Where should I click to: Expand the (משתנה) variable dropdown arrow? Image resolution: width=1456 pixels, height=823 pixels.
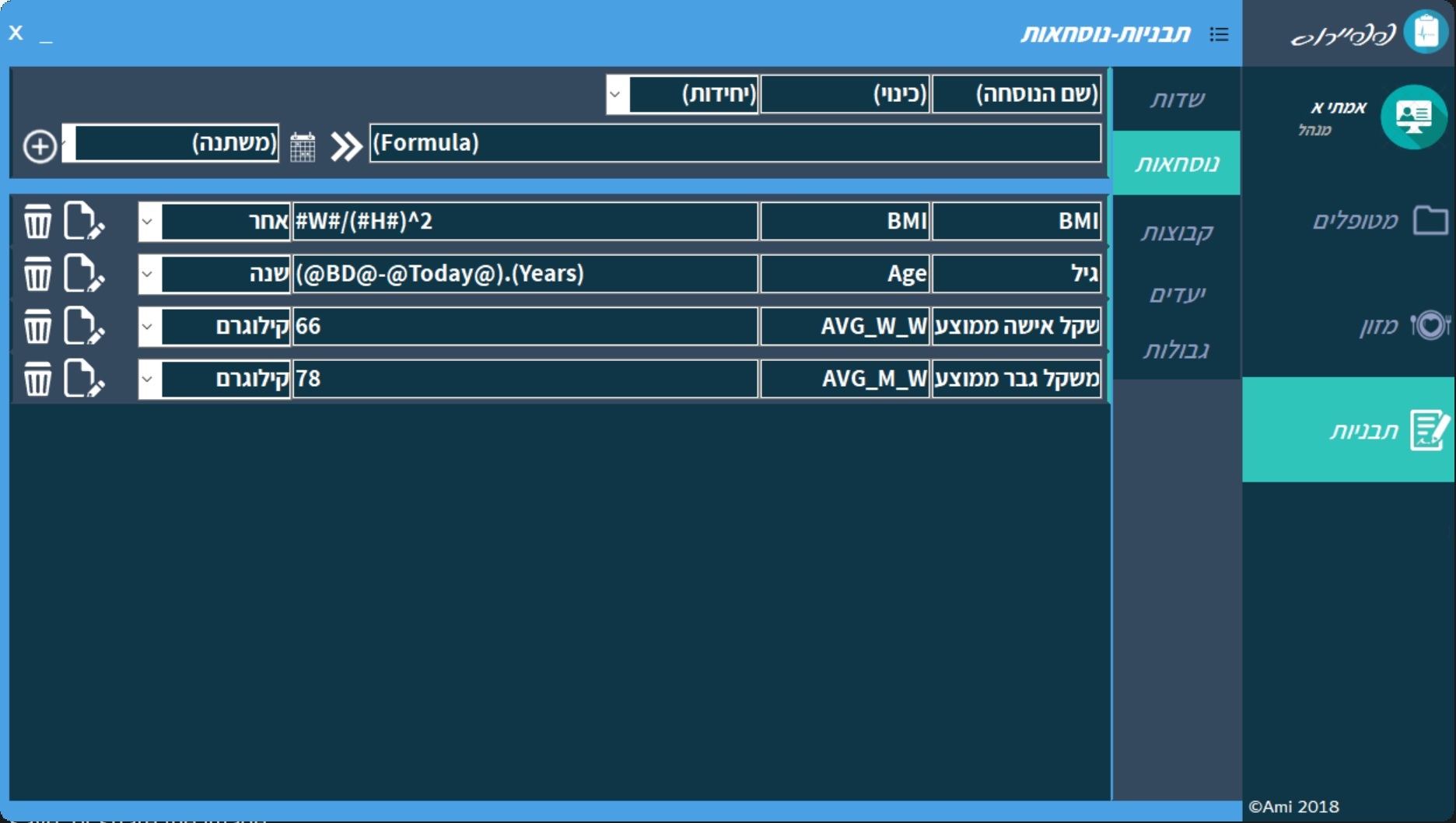point(68,143)
